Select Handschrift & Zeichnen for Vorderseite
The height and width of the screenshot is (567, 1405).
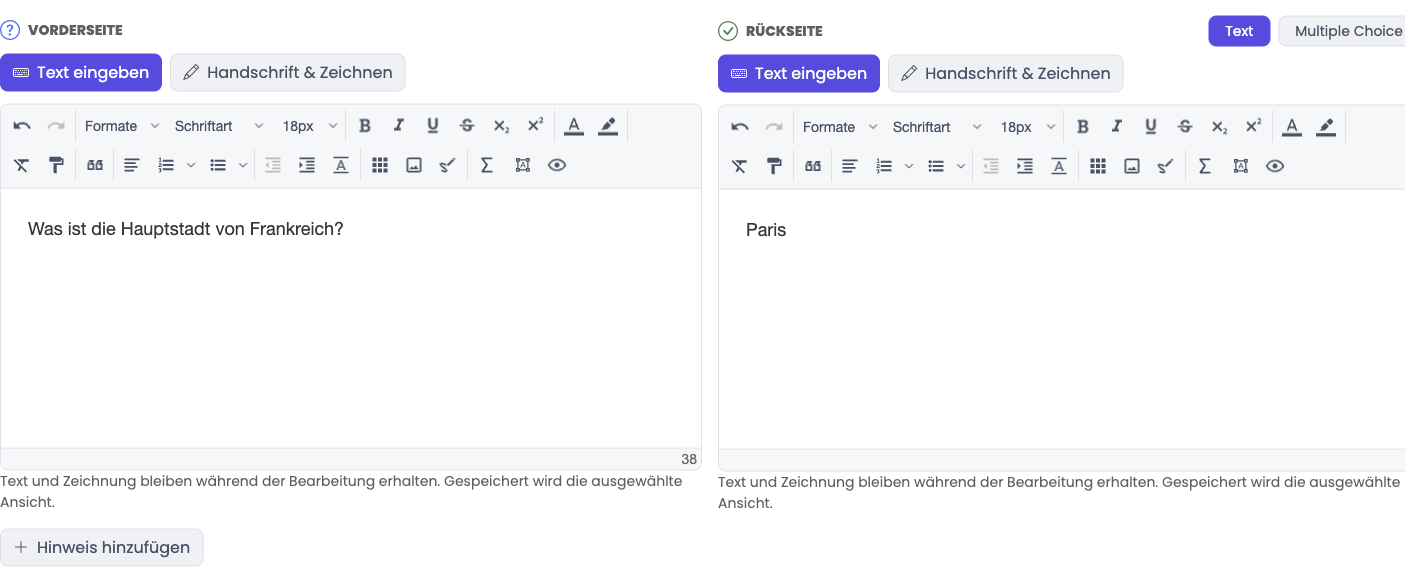pos(288,72)
